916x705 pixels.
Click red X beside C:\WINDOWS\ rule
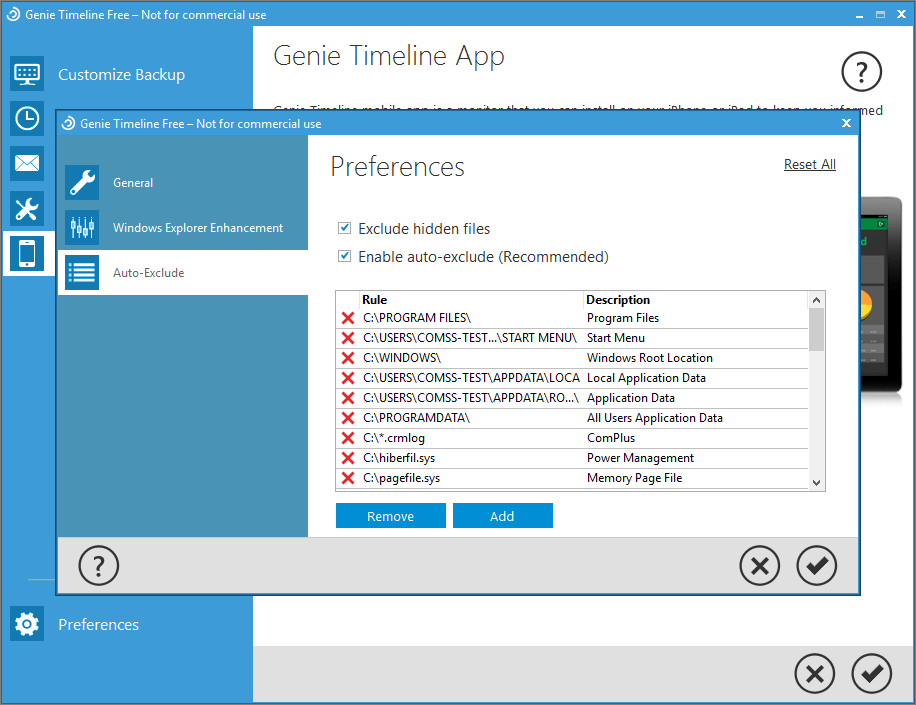[348, 358]
